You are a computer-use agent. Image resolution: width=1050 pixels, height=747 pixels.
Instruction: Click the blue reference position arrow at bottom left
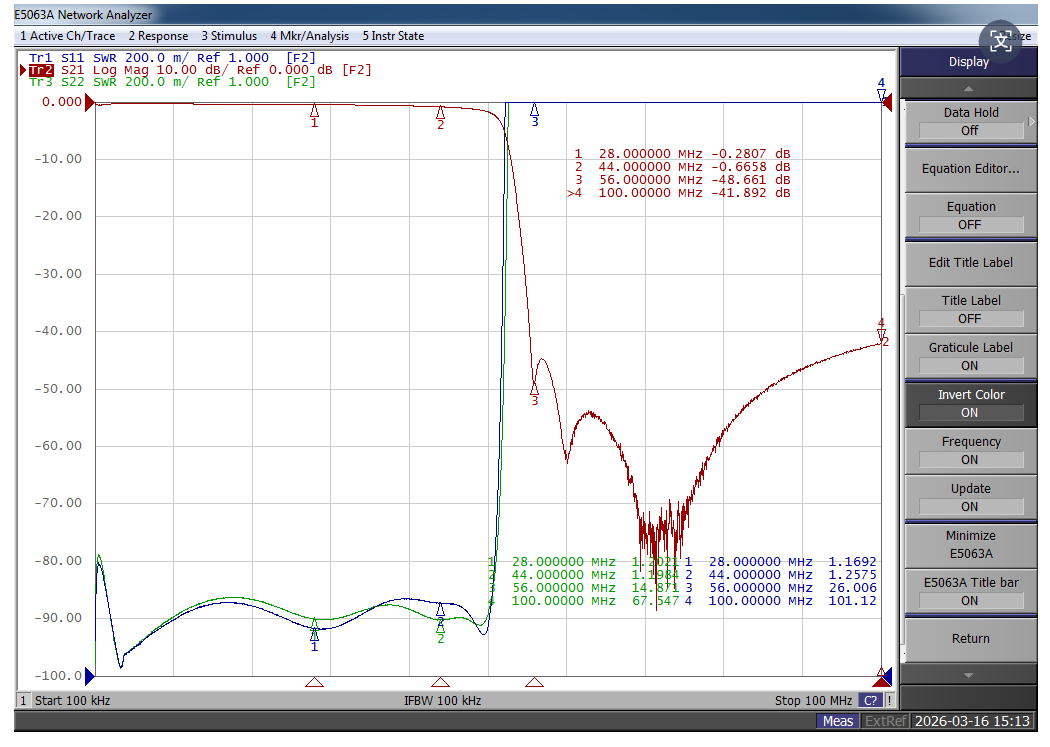point(89,675)
